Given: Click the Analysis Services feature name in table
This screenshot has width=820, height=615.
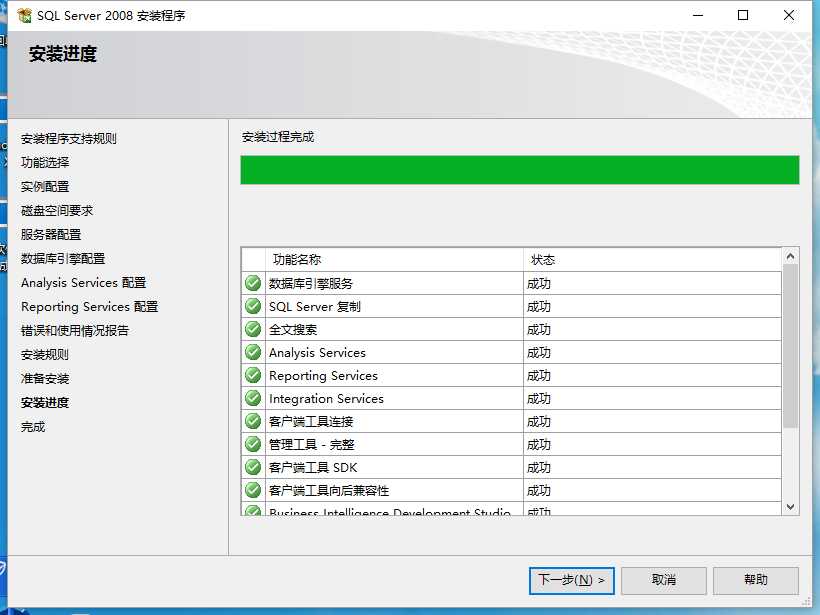Looking at the screenshot, I should tap(317, 353).
